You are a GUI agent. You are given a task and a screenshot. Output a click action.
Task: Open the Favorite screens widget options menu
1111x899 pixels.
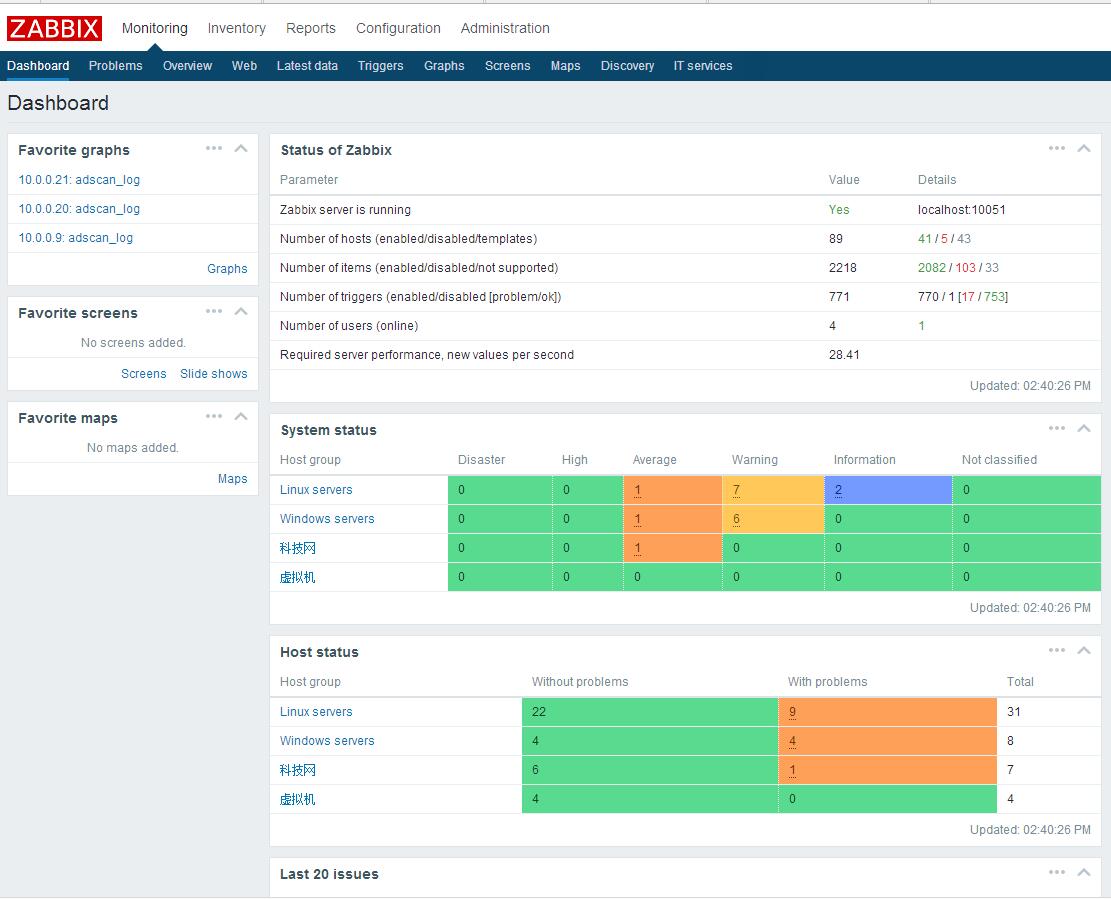point(213,311)
